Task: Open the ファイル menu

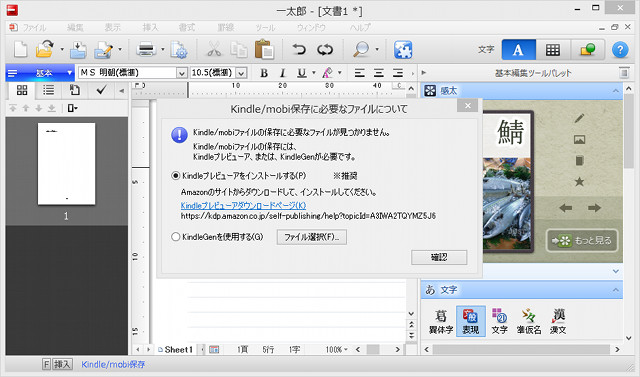Action: pos(34,27)
